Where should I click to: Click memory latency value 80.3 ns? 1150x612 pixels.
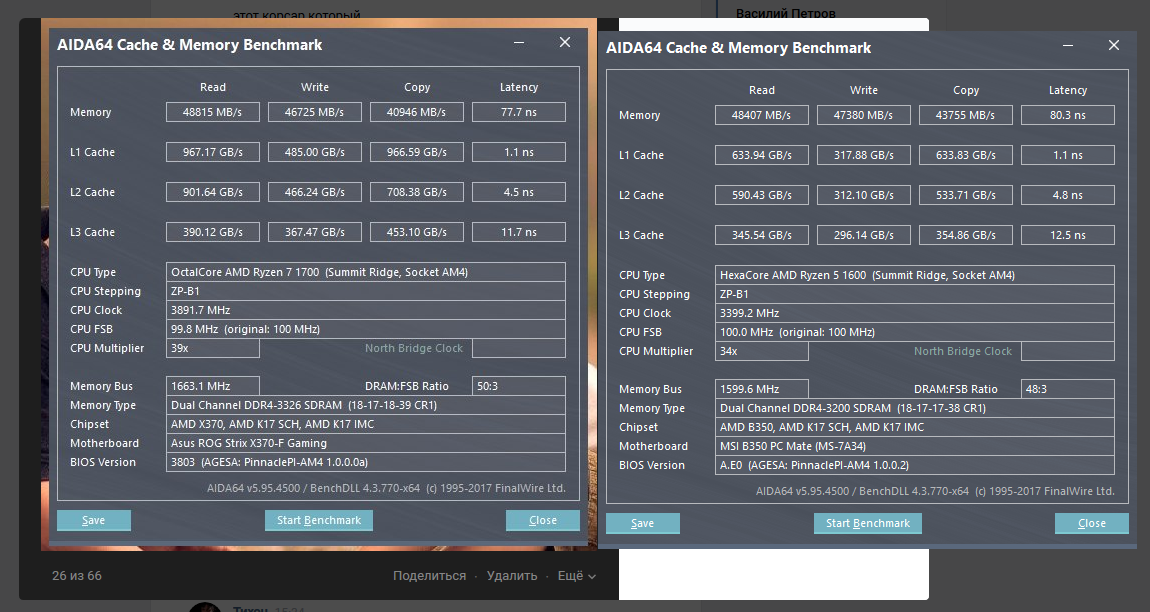click(1068, 115)
